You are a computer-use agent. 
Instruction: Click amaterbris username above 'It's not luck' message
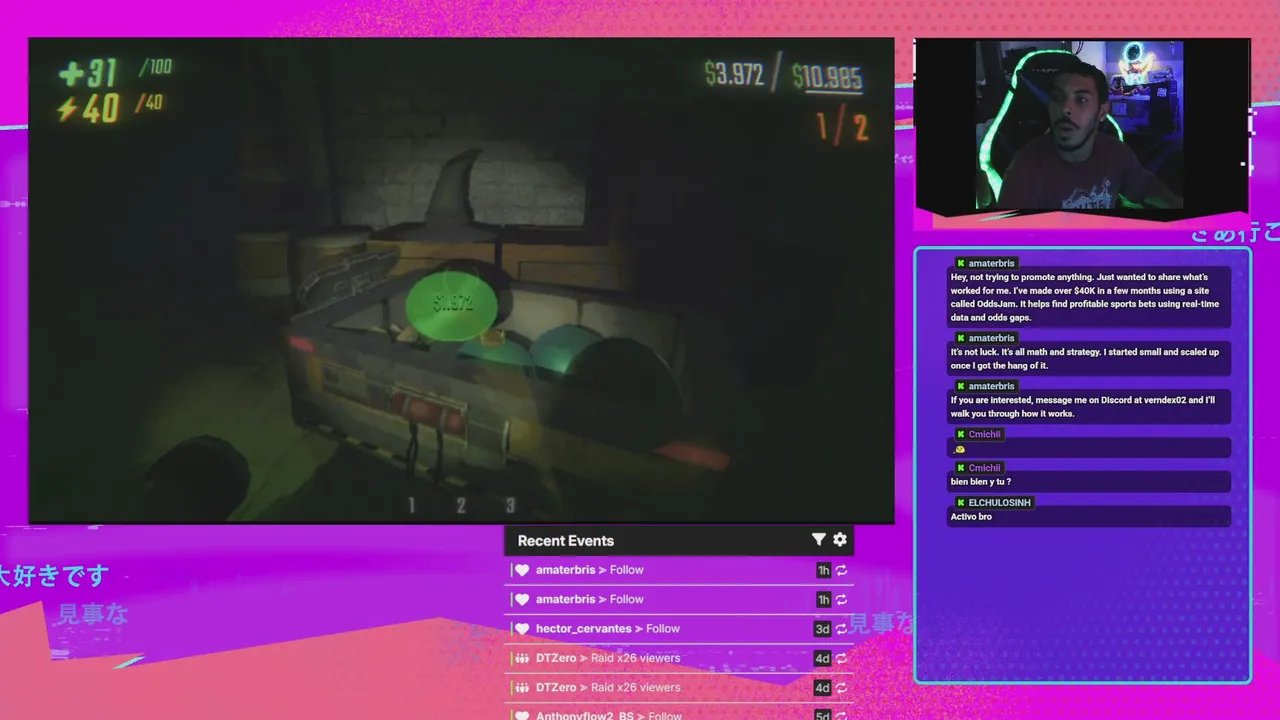pyautogui.click(x=992, y=338)
